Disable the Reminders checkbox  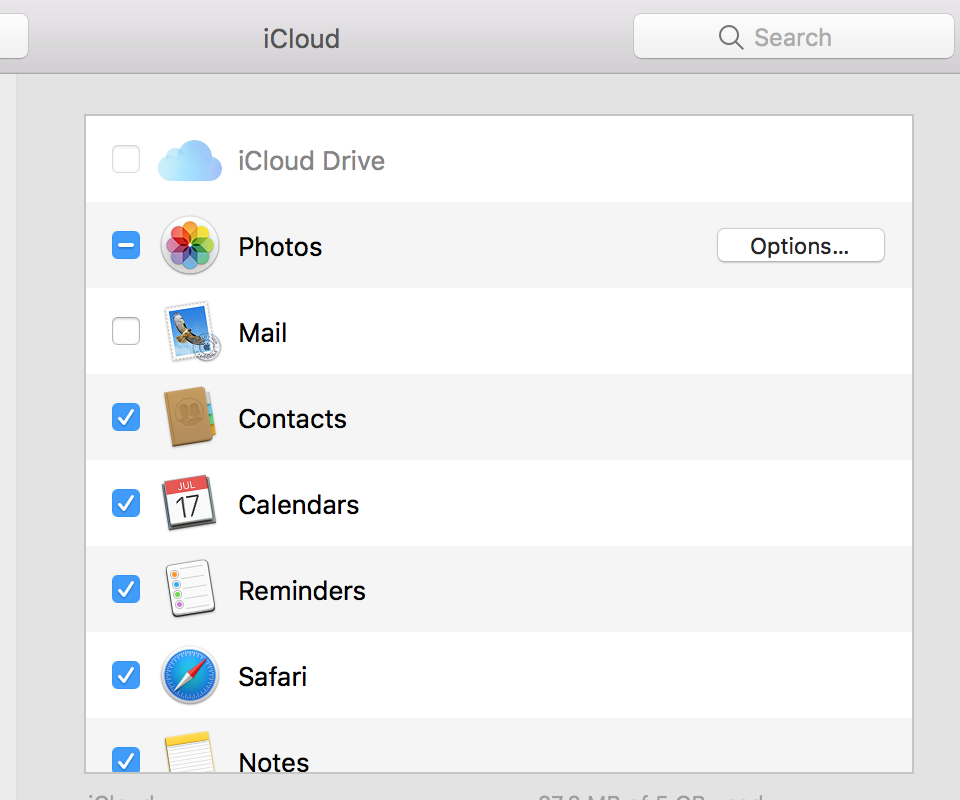(126, 589)
